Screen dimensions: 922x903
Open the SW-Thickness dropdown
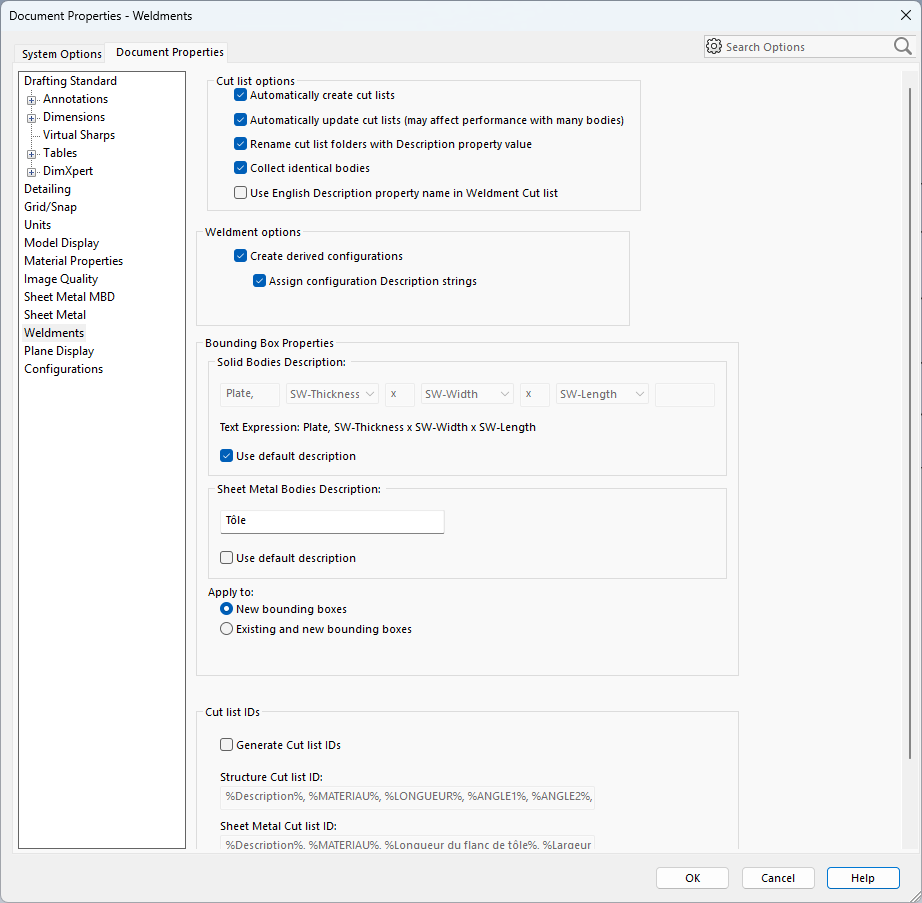[x=332, y=394]
